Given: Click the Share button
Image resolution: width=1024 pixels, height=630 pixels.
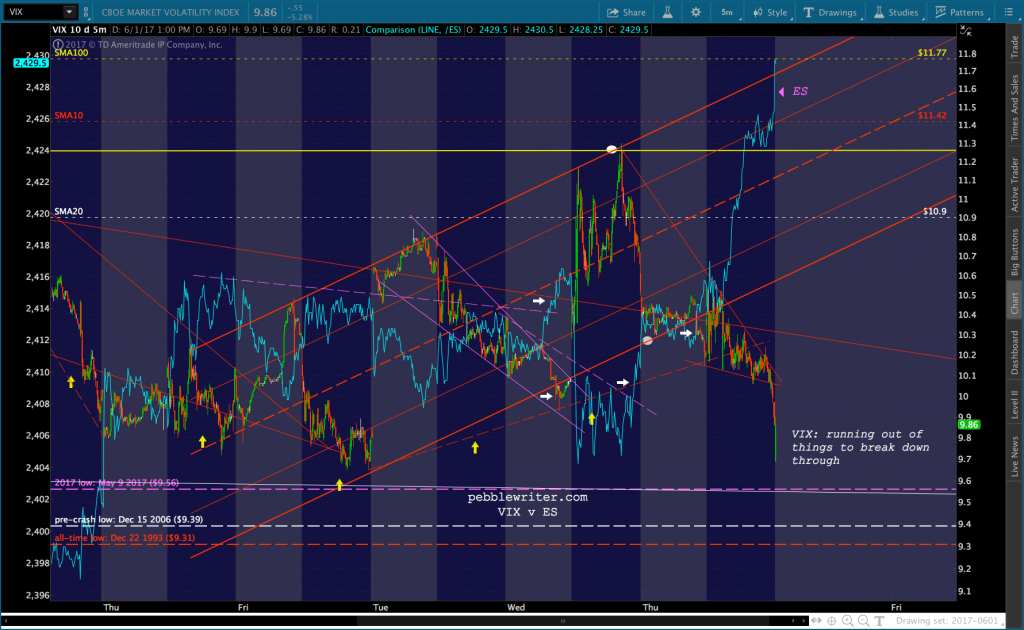Looking at the screenshot, I should pos(626,12).
